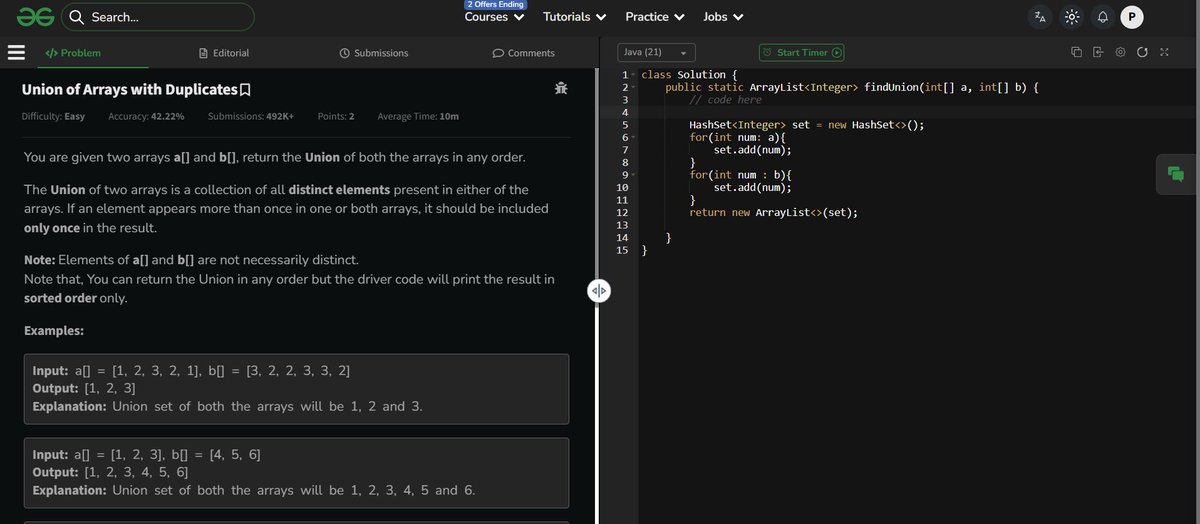Viewport: 1200px width, 524px height.
Task: Open the hamburger sidebar menu
Action: (x=16, y=53)
